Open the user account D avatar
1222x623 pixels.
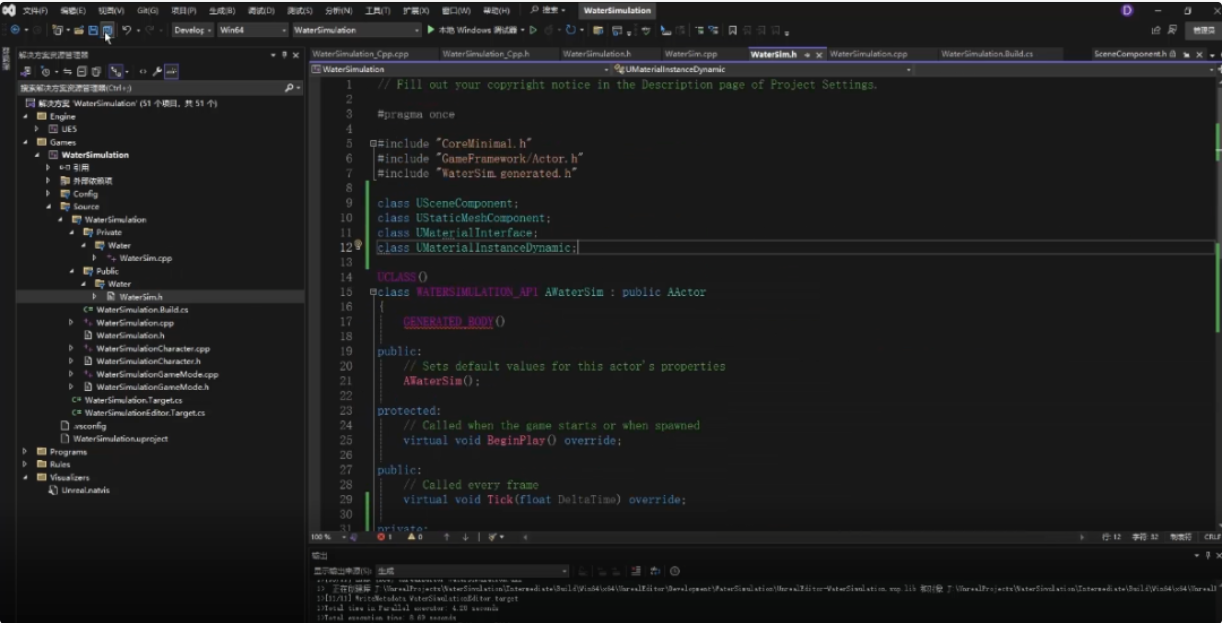[x=1128, y=10]
